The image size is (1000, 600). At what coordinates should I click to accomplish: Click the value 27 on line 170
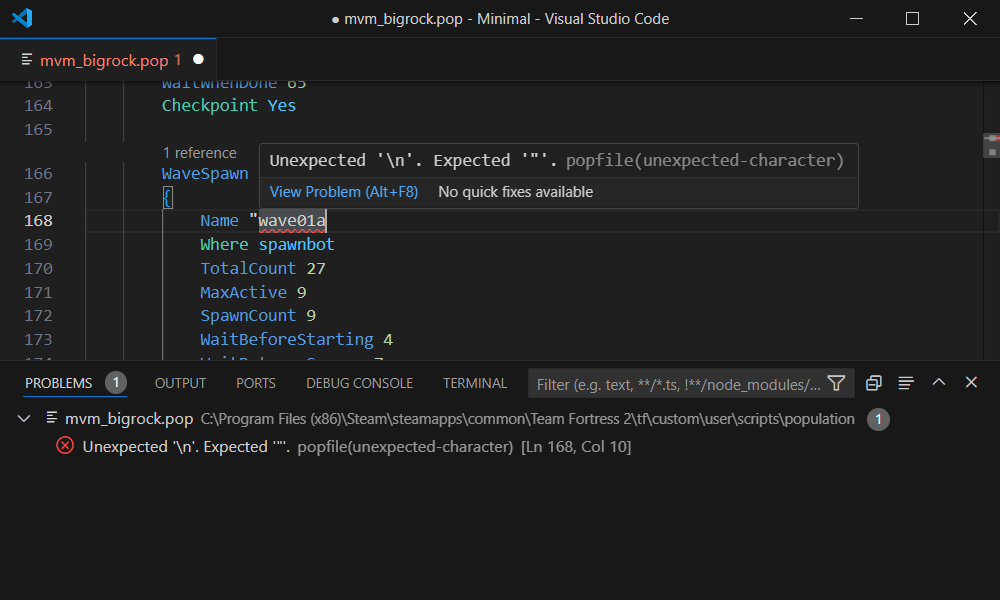tap(316, 268)
